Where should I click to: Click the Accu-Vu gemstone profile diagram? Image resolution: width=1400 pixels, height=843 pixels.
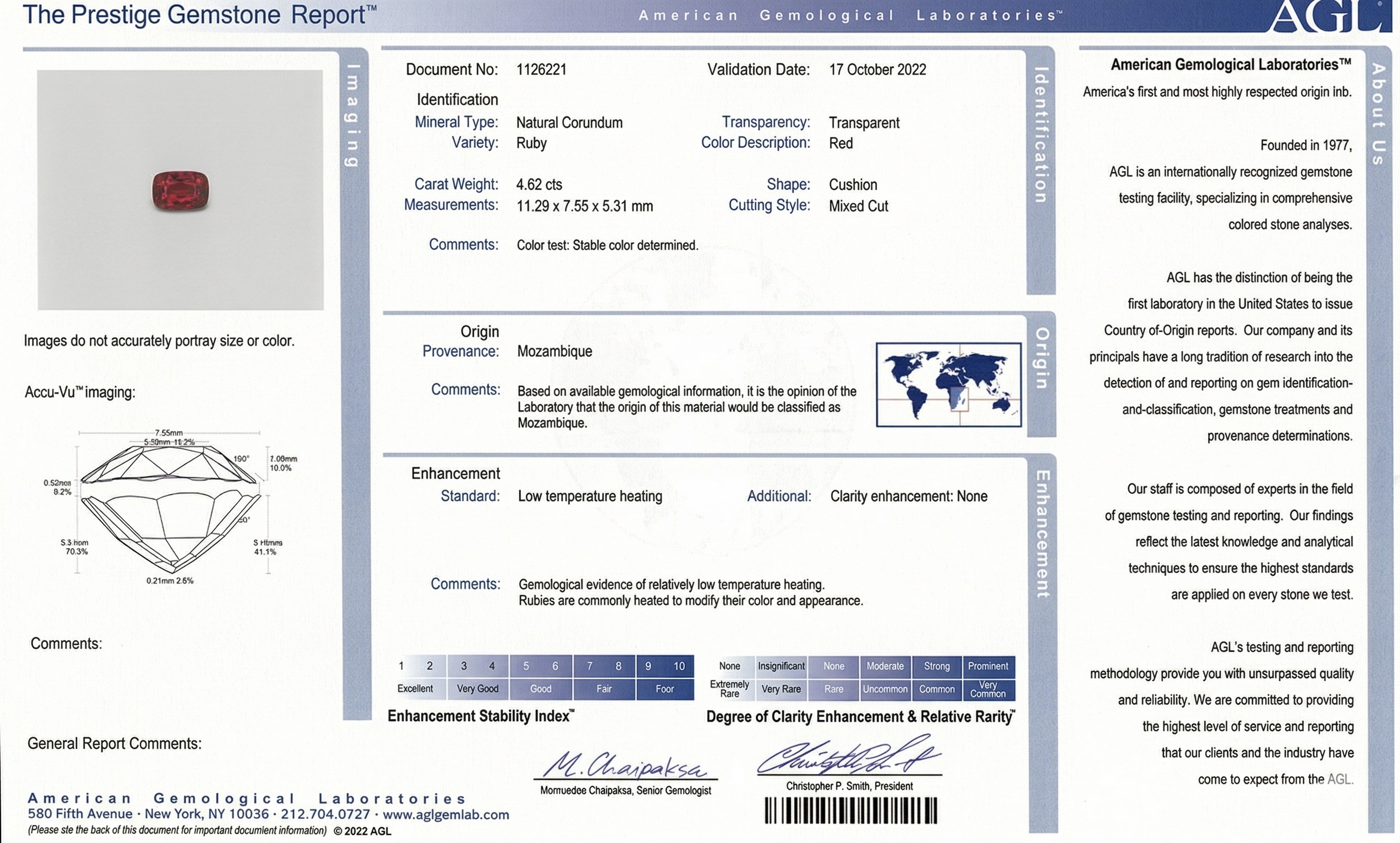point(170,507)
